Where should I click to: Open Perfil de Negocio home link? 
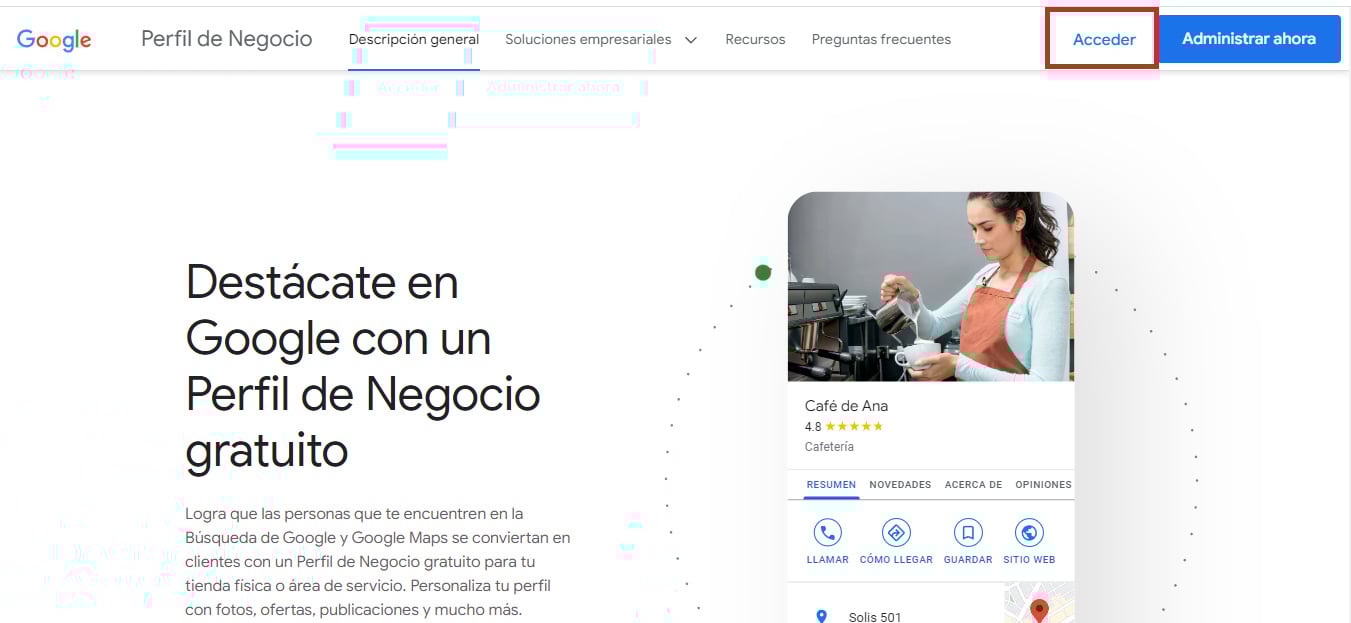(227, 39)
